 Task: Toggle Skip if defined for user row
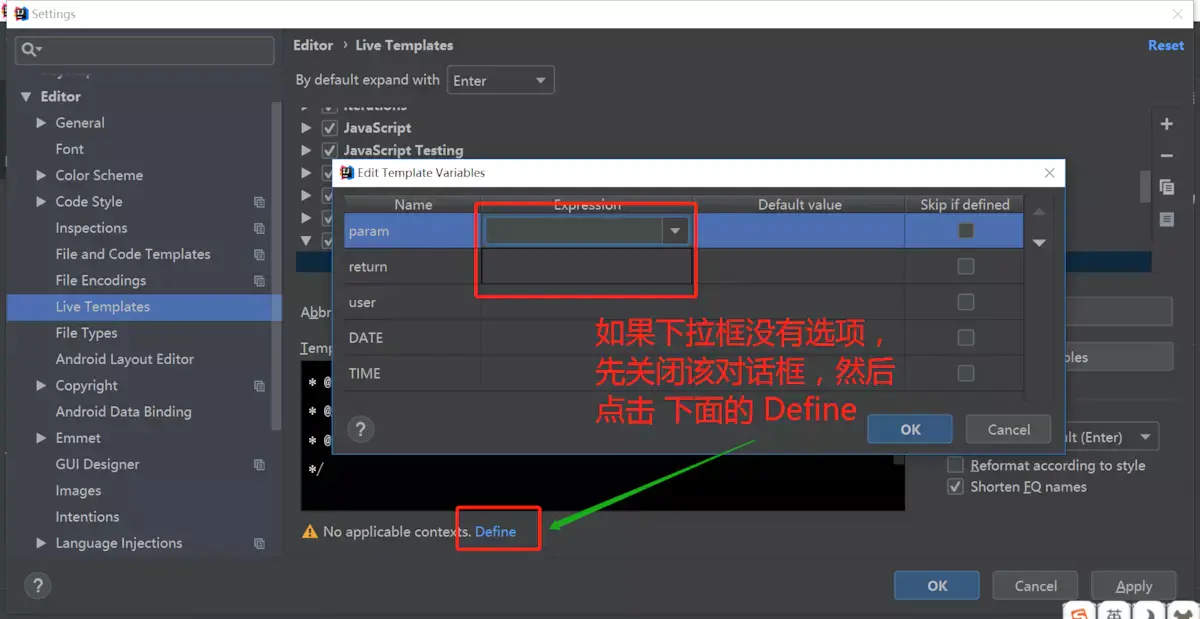pyautogui.click(x=965, y=302)
